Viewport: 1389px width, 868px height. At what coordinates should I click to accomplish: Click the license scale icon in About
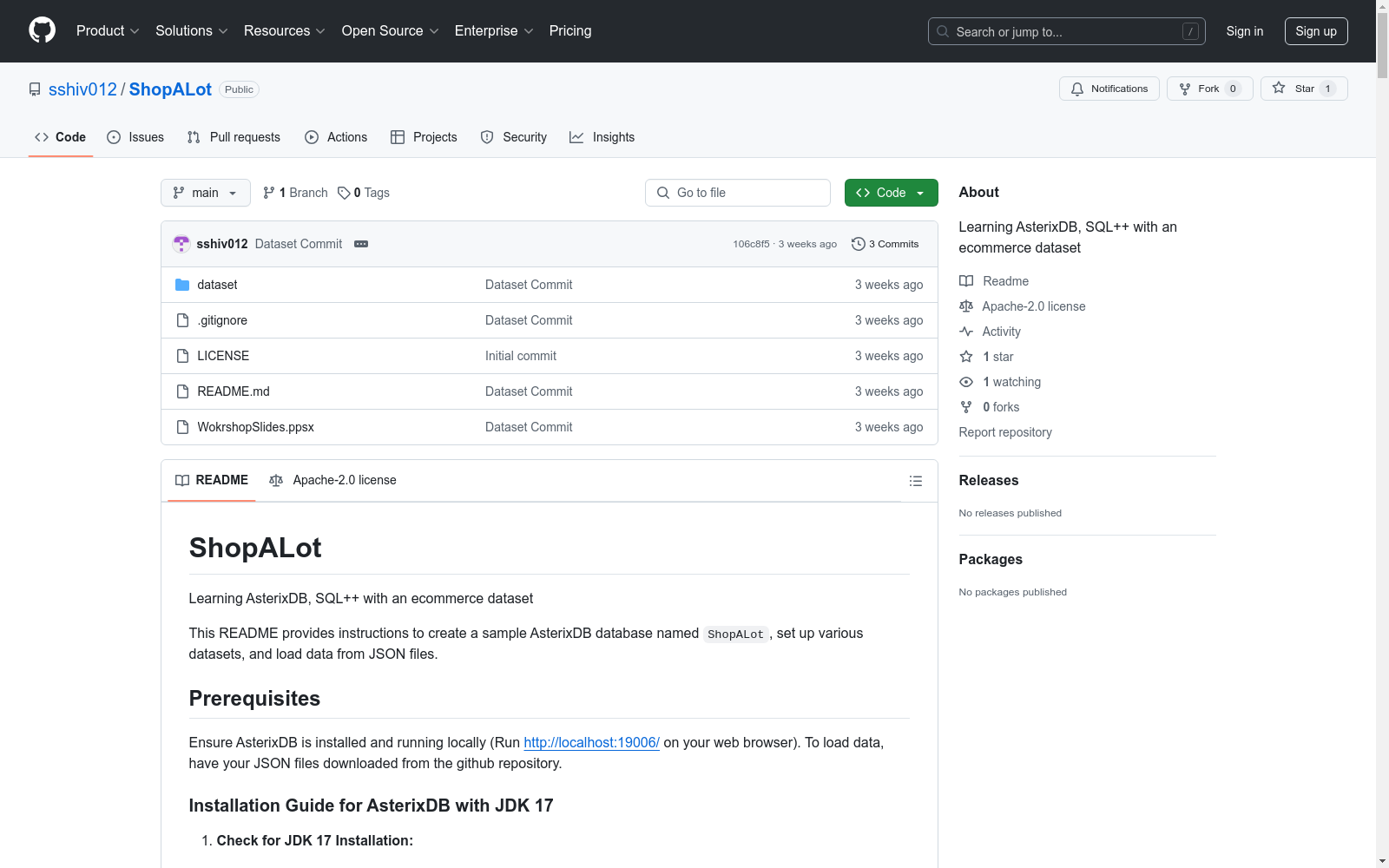point(966,306)
